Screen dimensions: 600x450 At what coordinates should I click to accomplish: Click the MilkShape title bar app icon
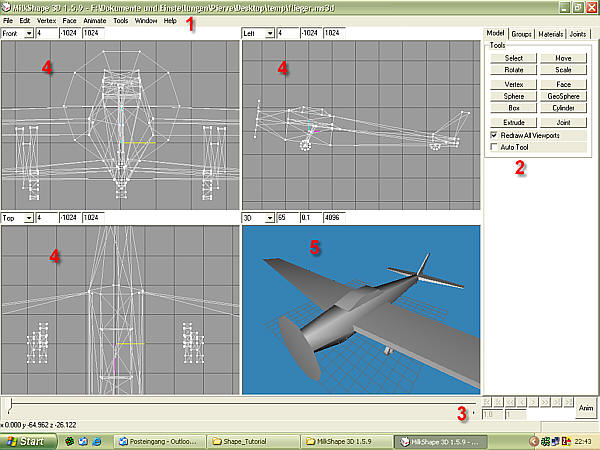[6, 8]
